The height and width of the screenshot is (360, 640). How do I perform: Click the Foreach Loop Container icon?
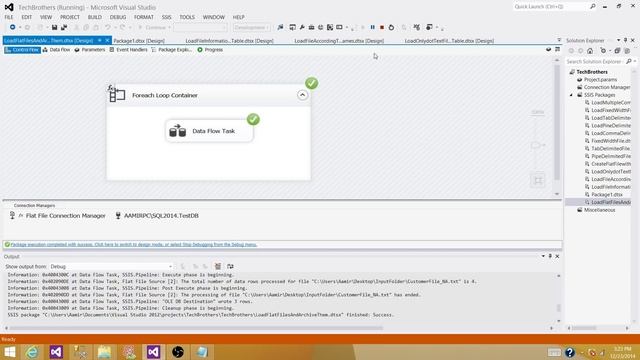click(117, 95)
